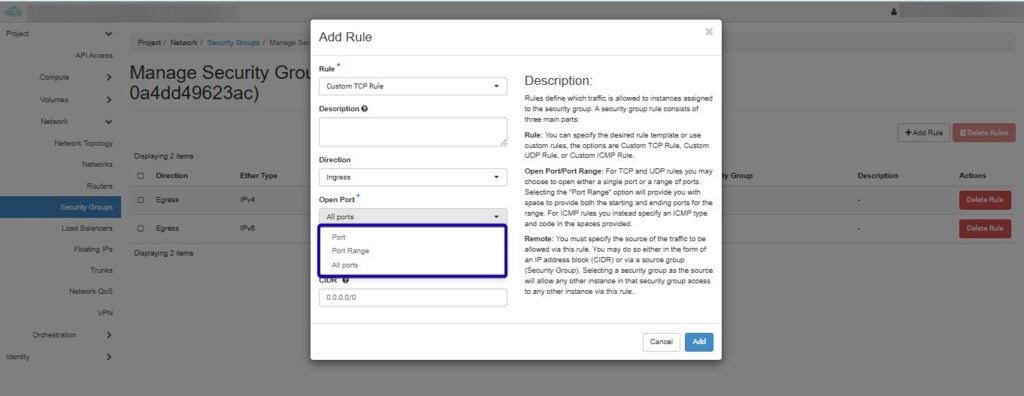Open API Access in the sidebar
Image resolution: width=1024 pixels, height=396 pixels.
[x=94, y=56]
